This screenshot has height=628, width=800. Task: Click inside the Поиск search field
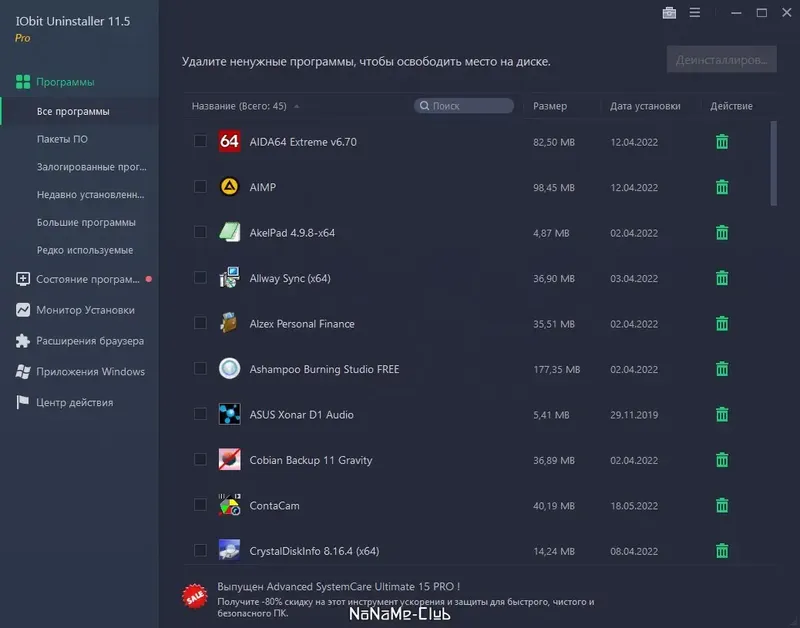[x=462, y=105]
